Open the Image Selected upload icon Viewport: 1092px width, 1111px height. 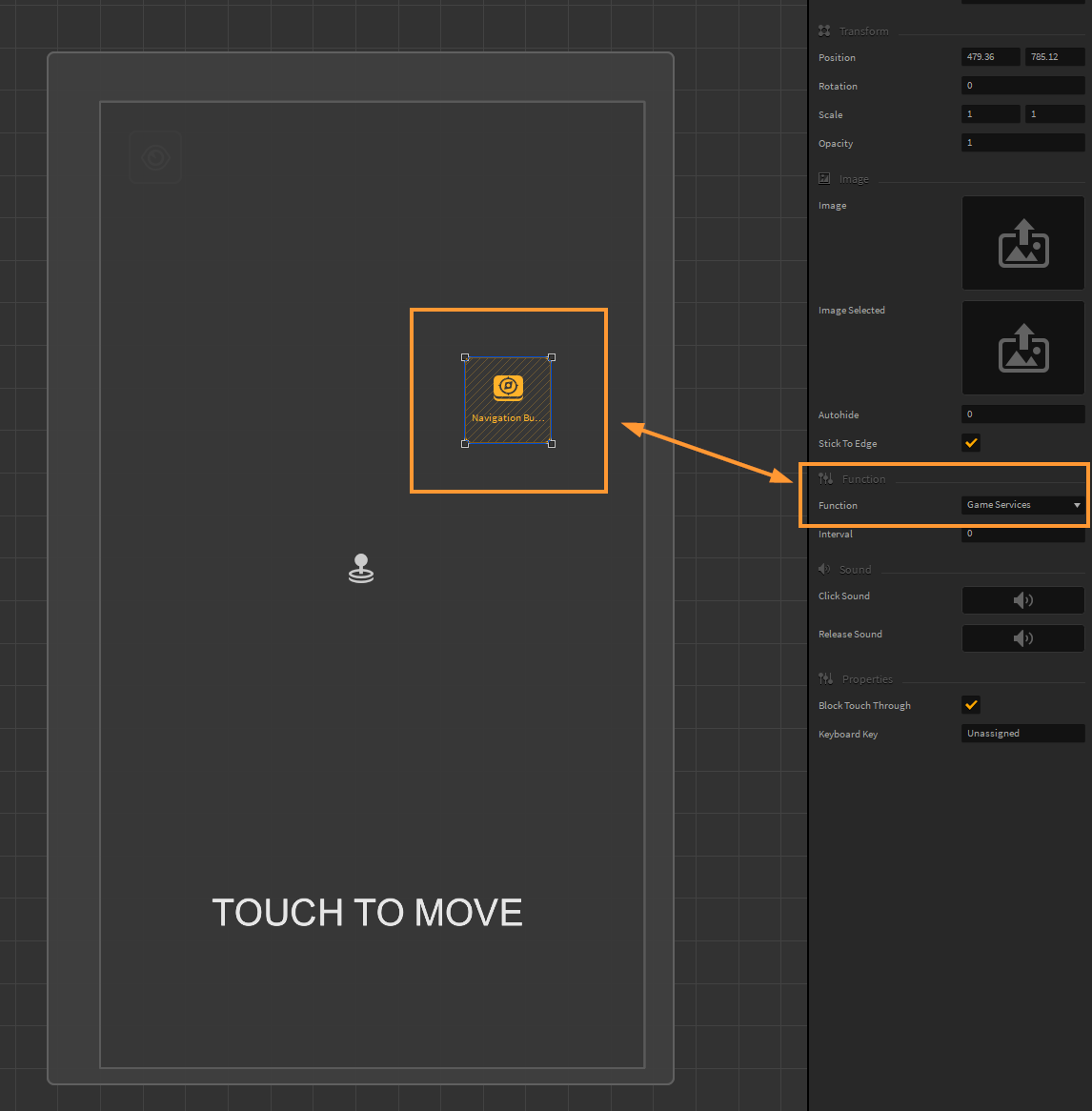click(1022, 349)
